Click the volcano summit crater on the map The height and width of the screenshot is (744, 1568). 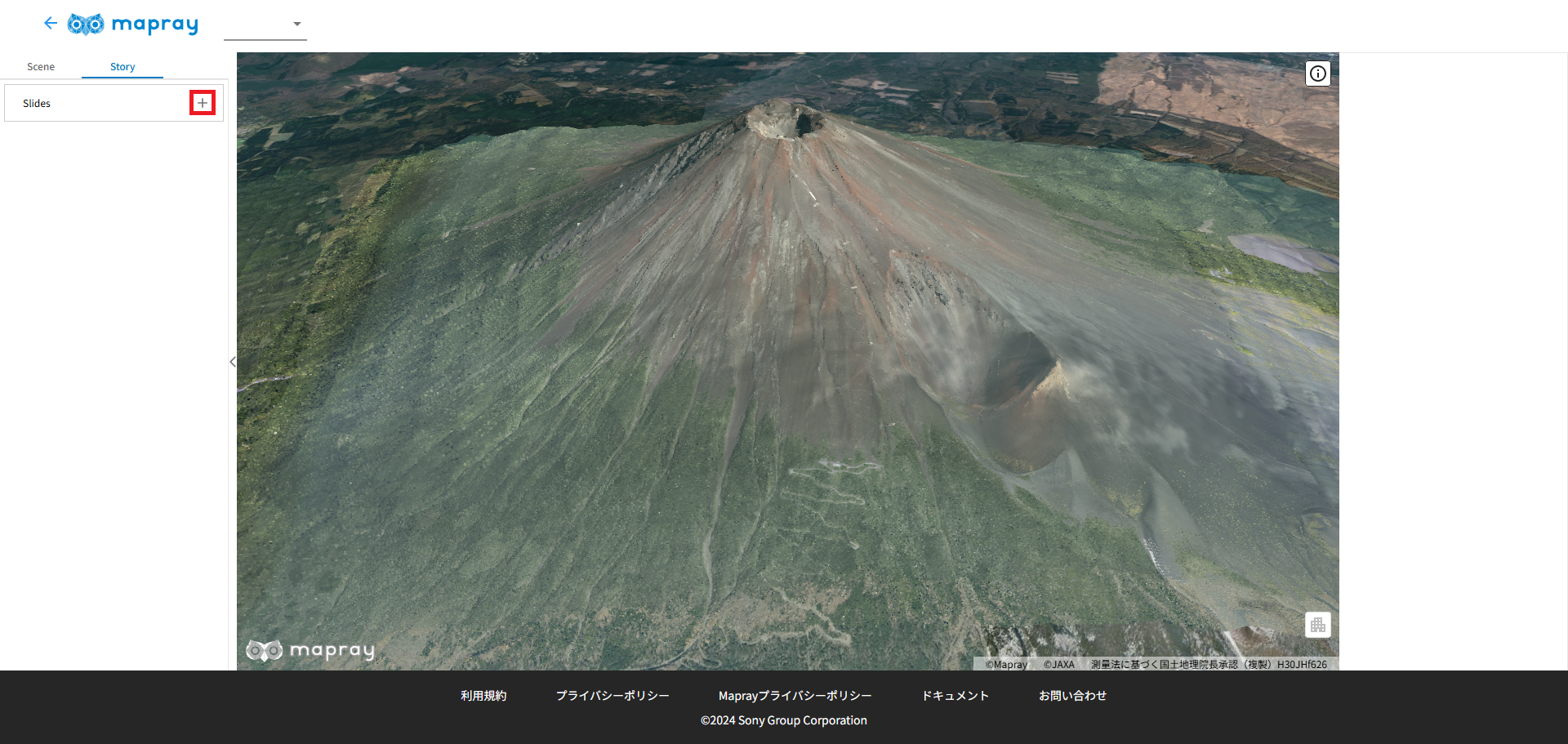coord(788,121)
